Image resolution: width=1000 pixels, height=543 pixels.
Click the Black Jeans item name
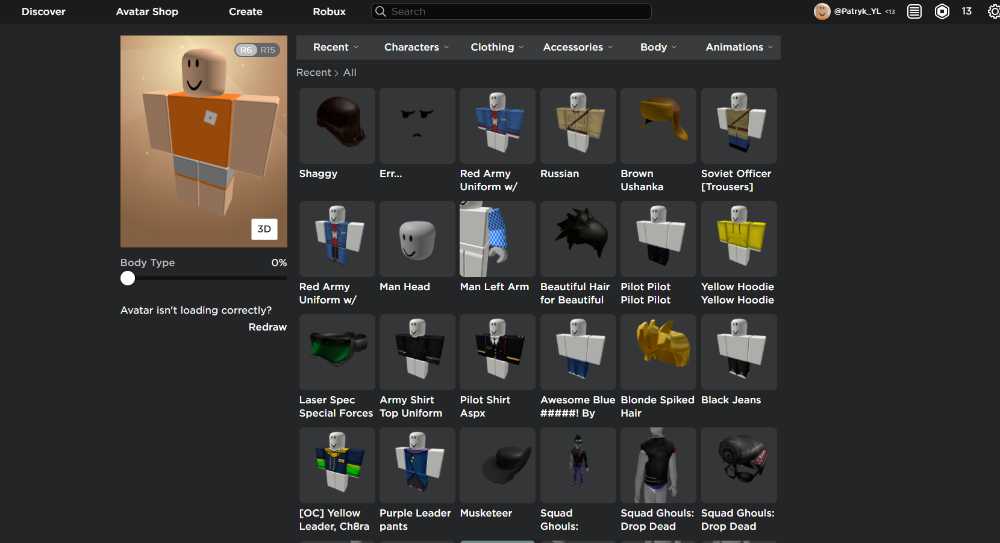click(x=731, y=400)
